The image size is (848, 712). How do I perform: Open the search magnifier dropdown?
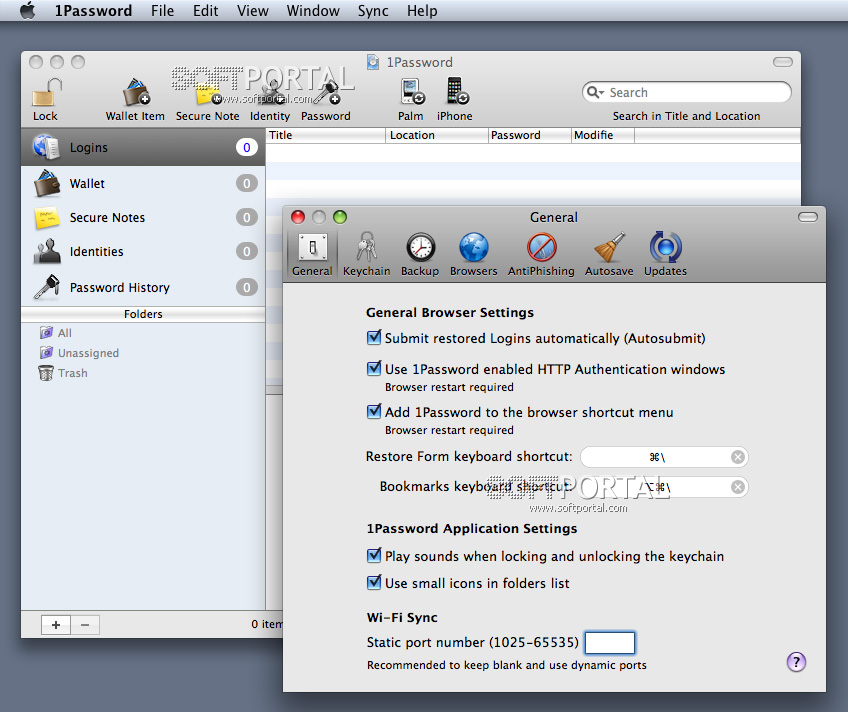point(595,92)
